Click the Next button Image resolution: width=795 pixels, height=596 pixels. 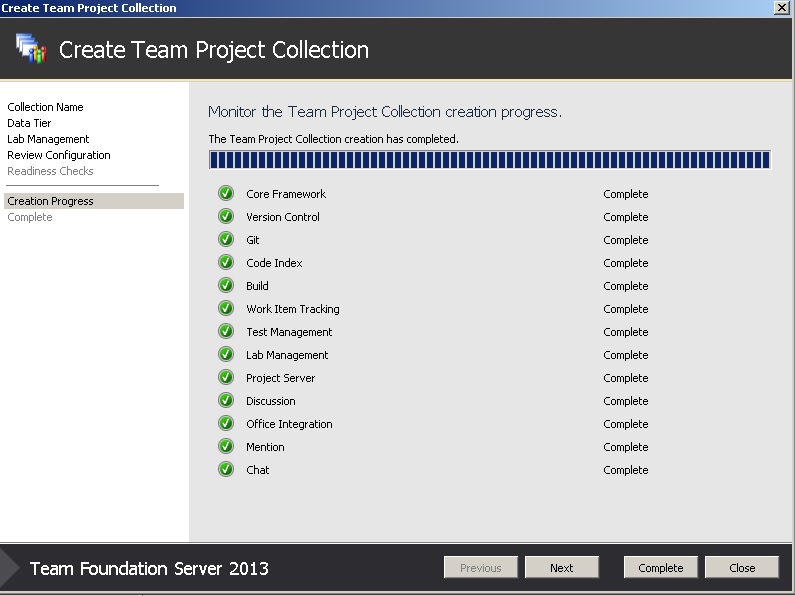[562, 568]
